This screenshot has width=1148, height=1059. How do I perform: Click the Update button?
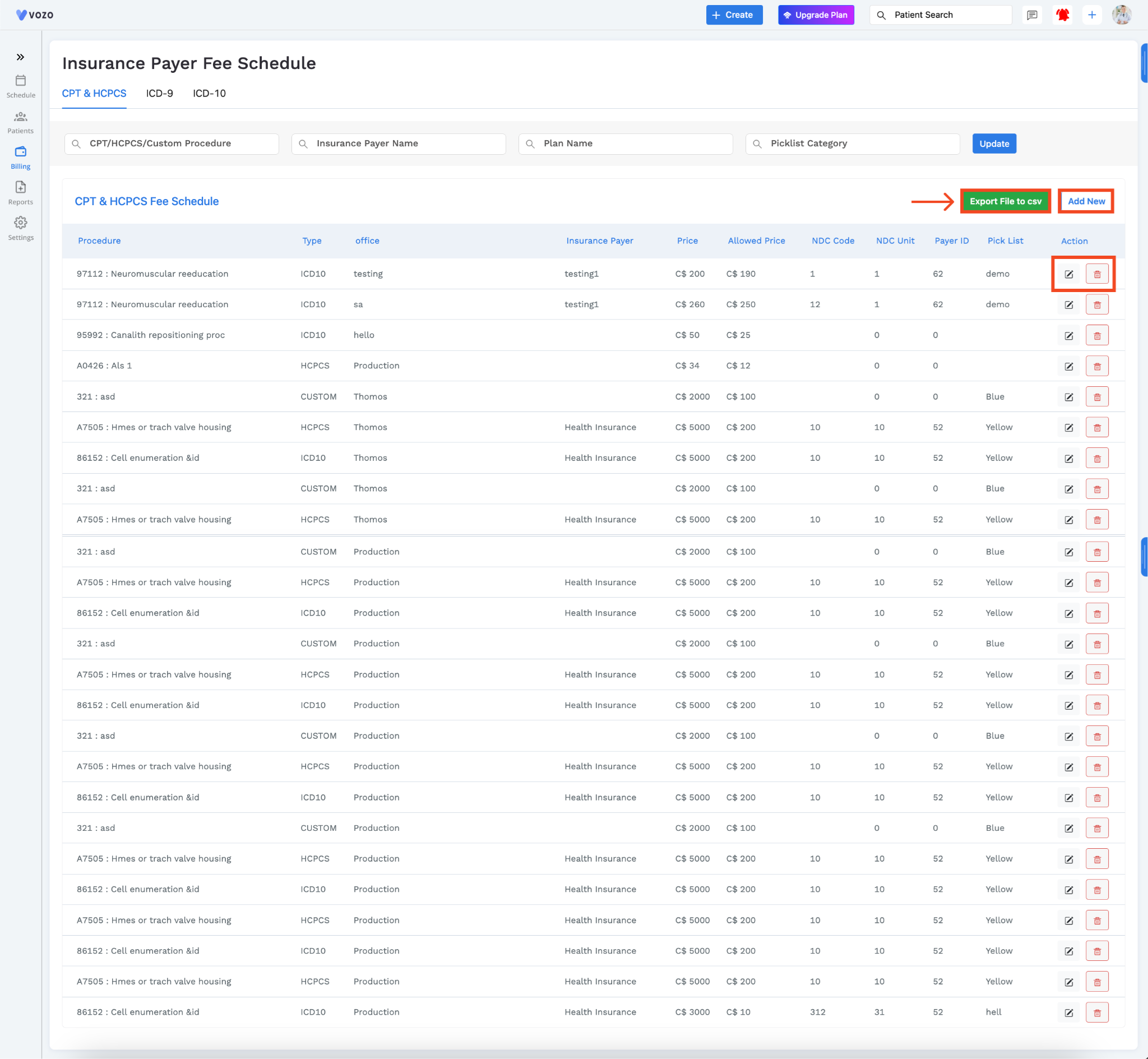(x=994, y=144)
